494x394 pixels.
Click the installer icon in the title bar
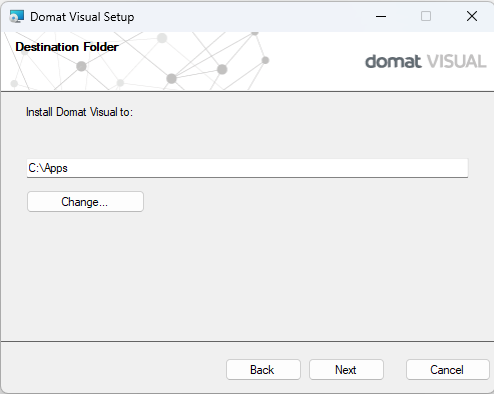[x=16, y=16]
